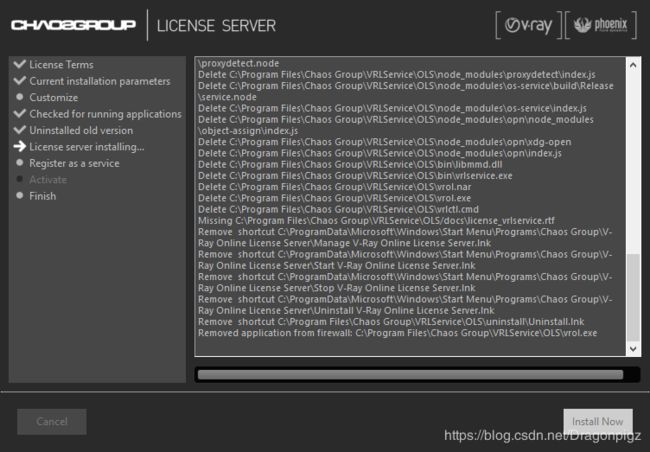
Task: Click checkmark beside Current installation parameters
Action: (18, 81)
